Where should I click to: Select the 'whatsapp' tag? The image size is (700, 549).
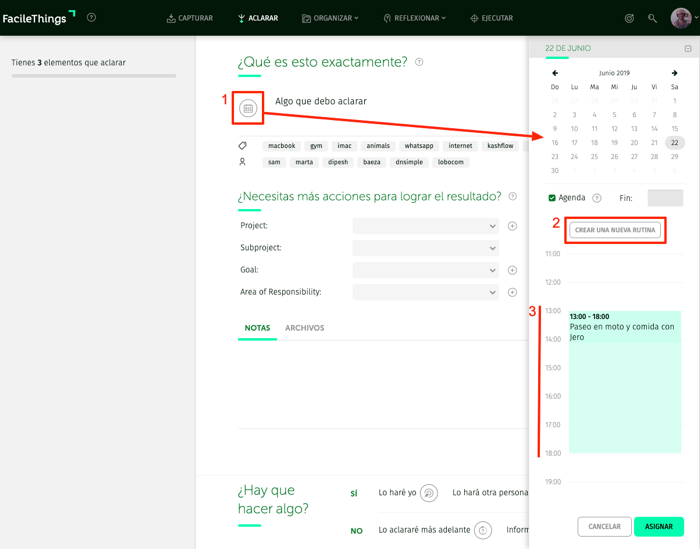coord(419,146)
